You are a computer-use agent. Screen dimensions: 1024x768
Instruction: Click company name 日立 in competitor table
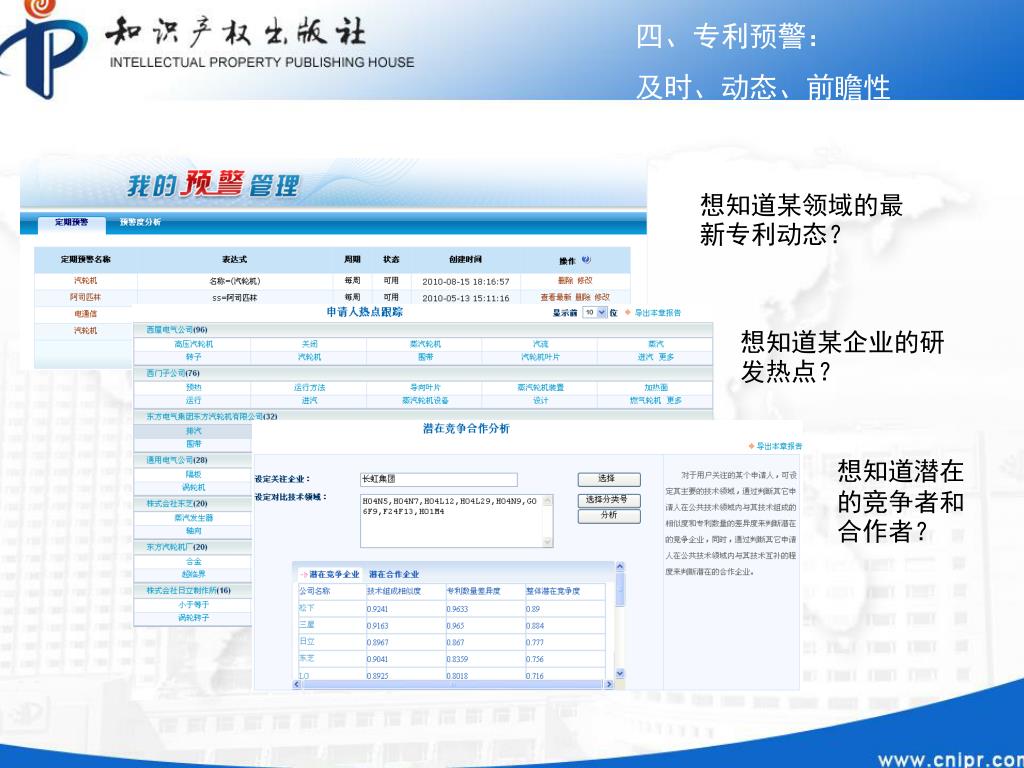coord(306,642)
